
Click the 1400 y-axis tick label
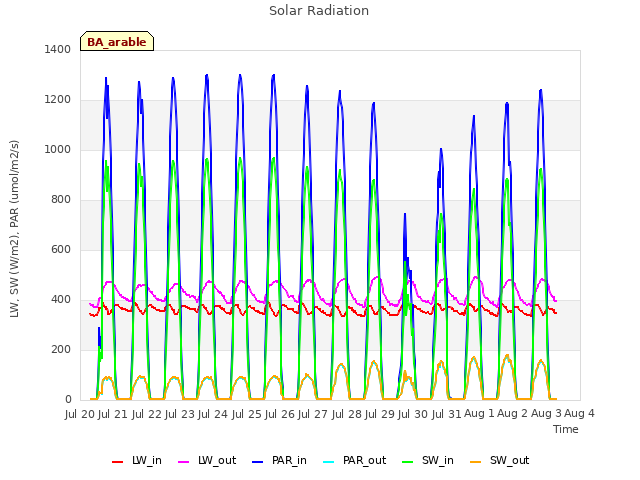(x=58, y=49)
